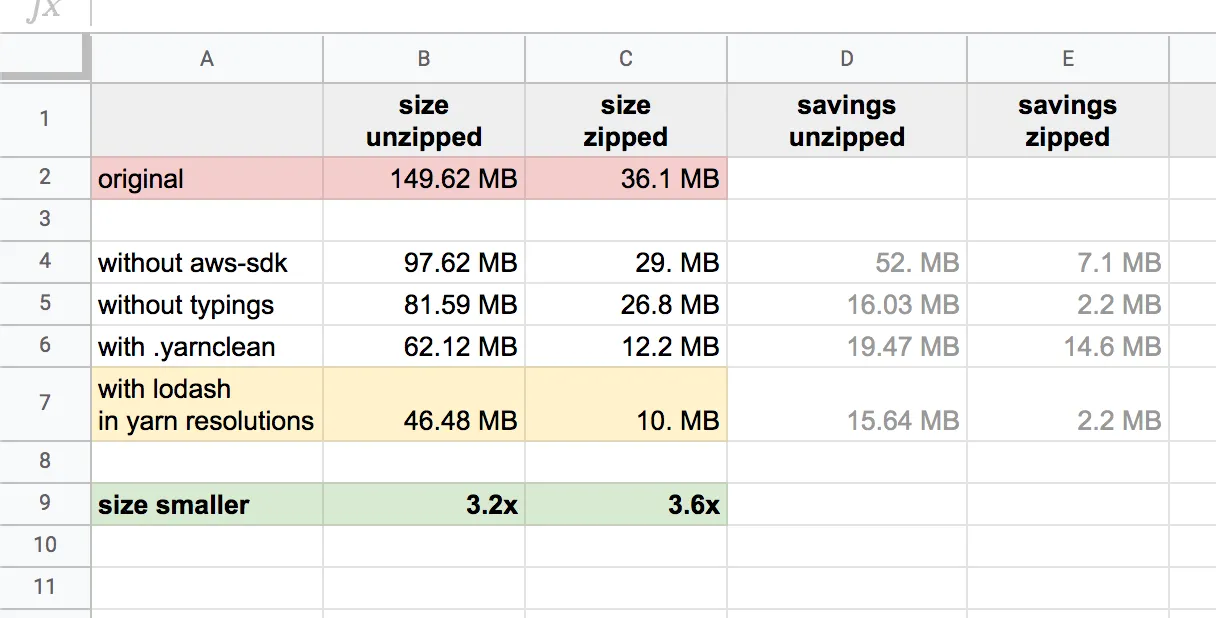Image resolution: width=1216 pixels, height=618 pixels.
Task: Select column B header
Action: click(424, 59)
